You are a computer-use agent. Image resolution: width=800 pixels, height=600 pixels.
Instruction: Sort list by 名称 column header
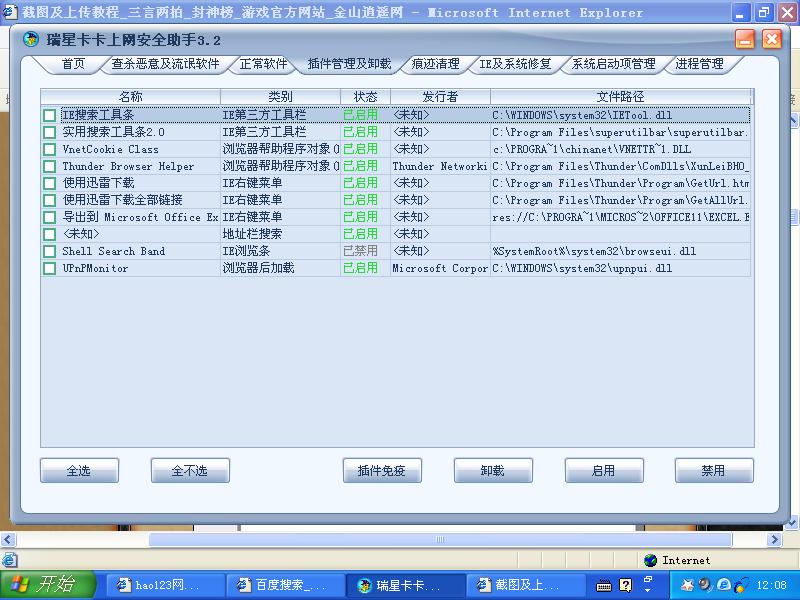coord(131,96)
